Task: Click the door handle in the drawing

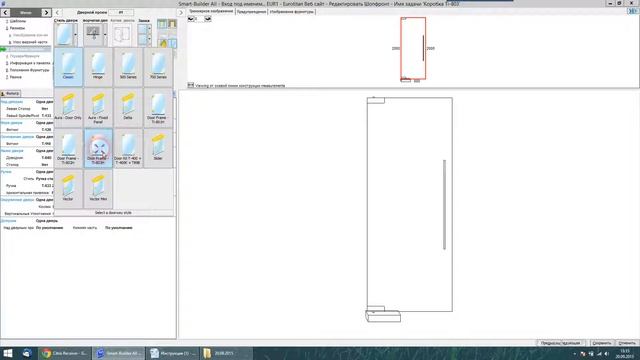Action: click(x=444, y=204)
